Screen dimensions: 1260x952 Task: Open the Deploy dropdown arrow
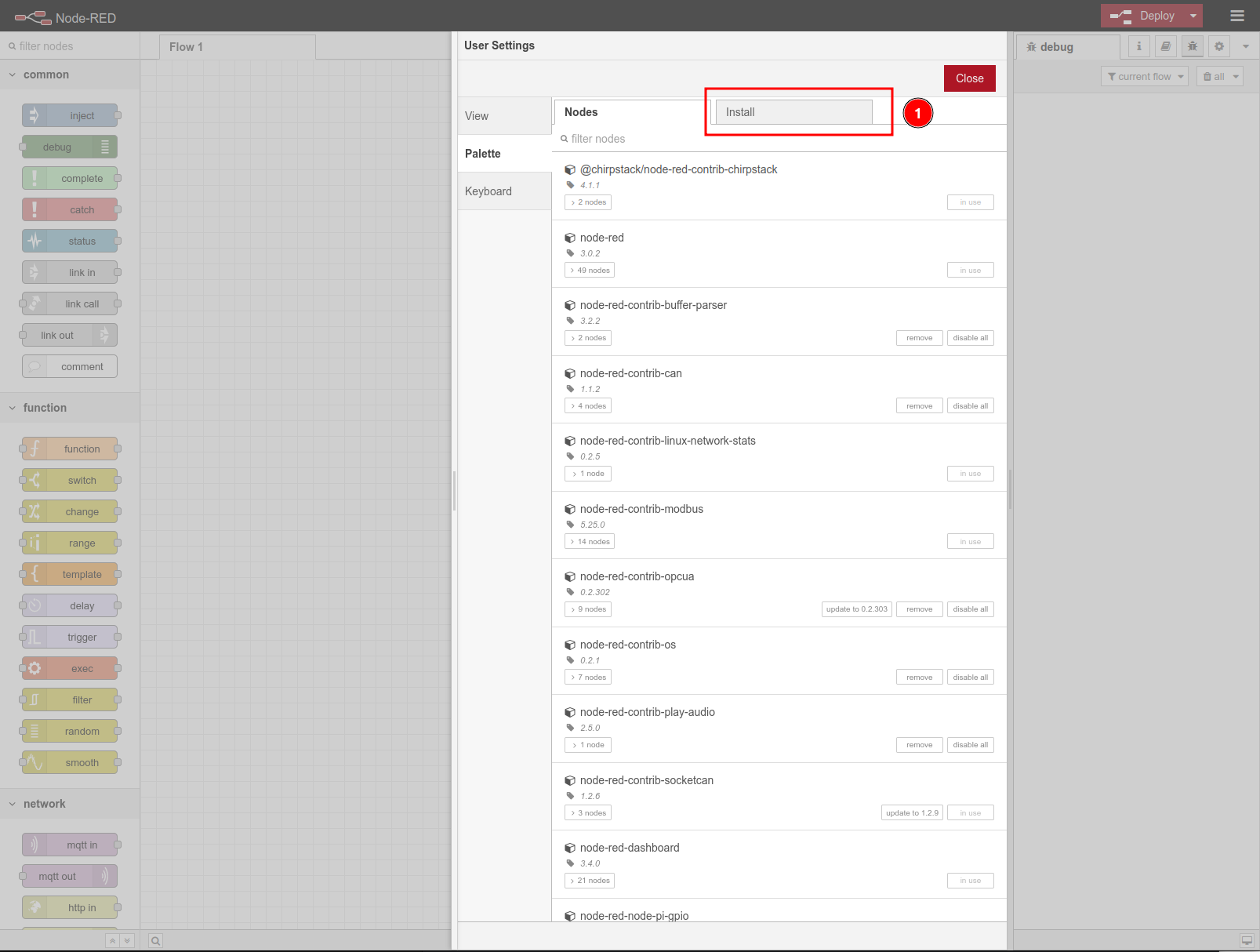coord(1193,16)
